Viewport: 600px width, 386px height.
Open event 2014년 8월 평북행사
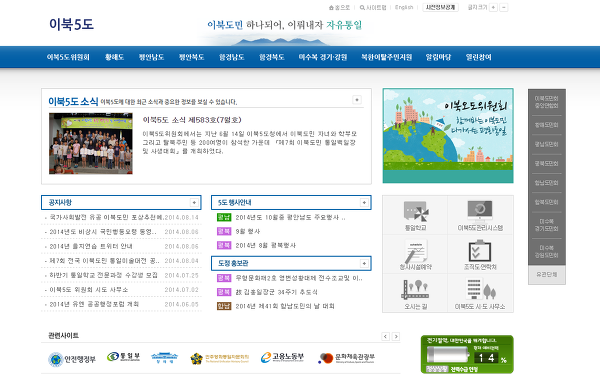pyautogui.click(x=266, y=245)
